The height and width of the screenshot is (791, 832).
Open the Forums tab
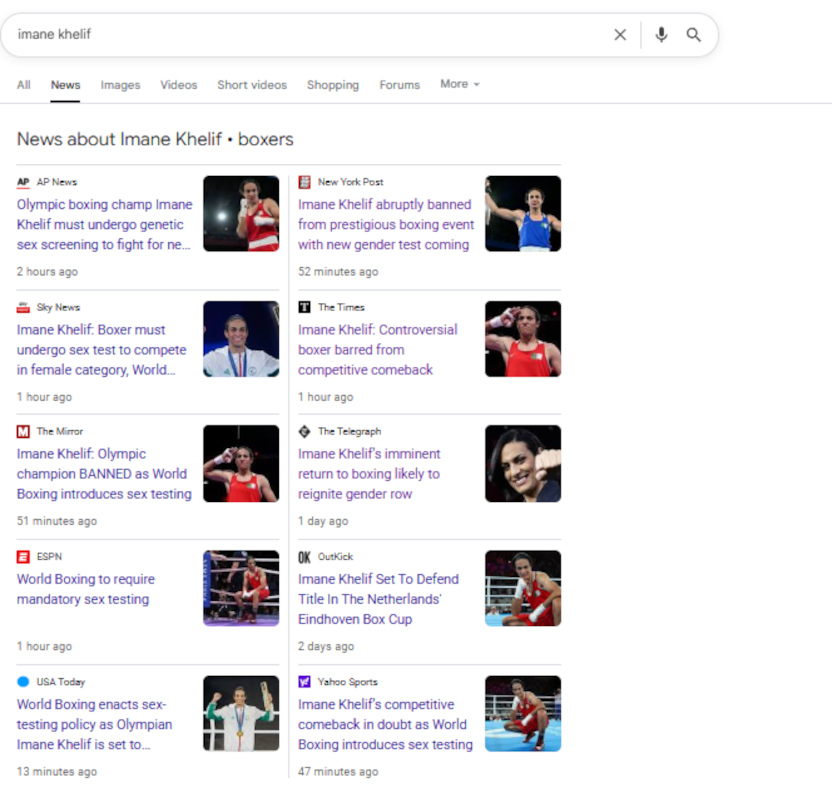pyautogui.click(x=399, y=85)
